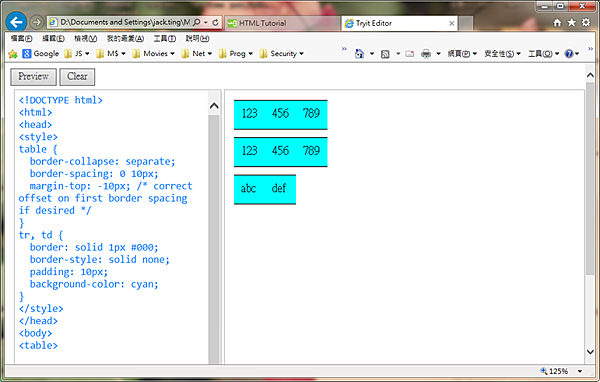
Task: Click the search magnifier in the address bar
Action: 197,23
